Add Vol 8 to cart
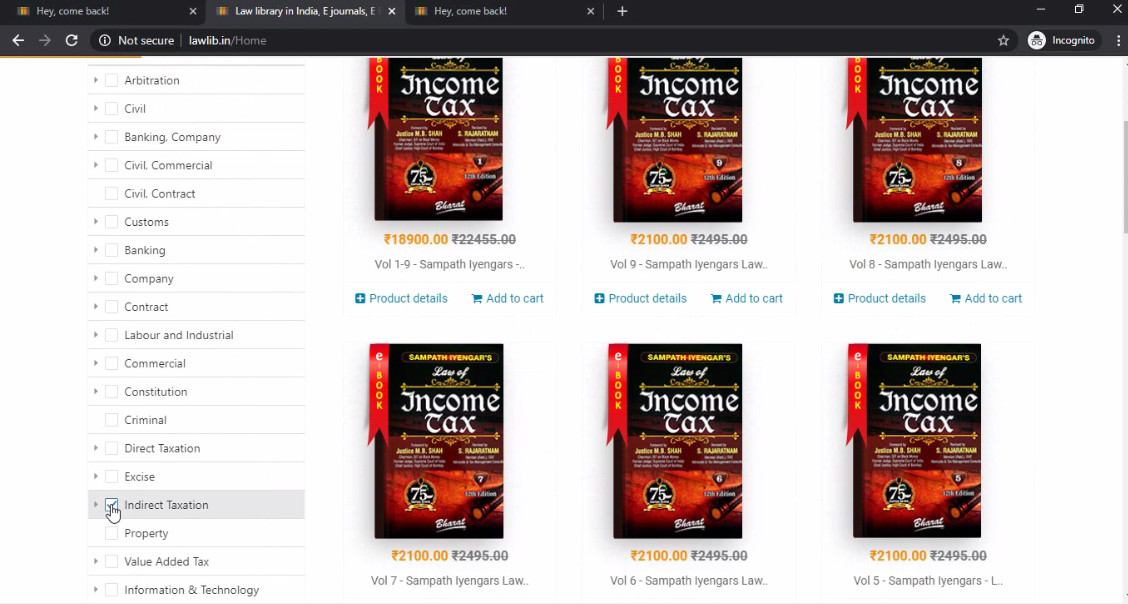 [x=986, y=298]
